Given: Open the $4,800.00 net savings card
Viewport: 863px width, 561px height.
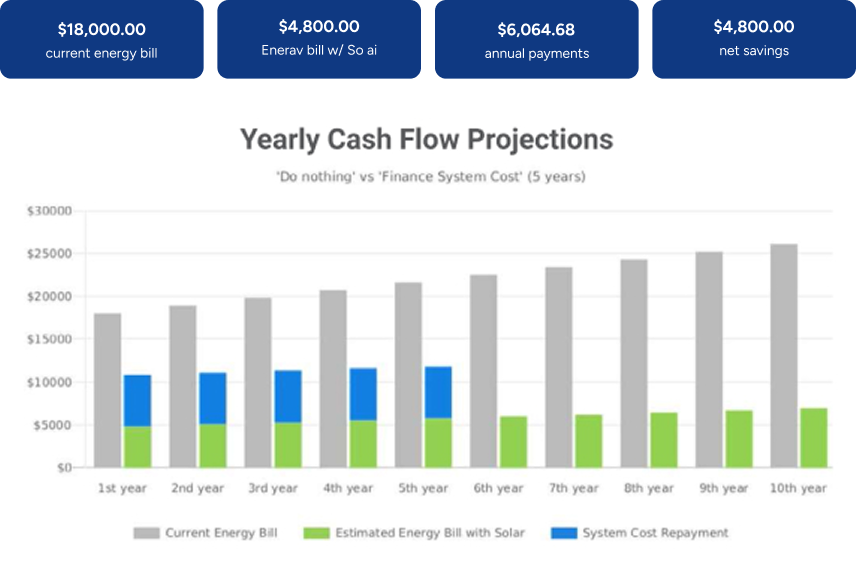Looking at the screenshot, I should 754,39.
